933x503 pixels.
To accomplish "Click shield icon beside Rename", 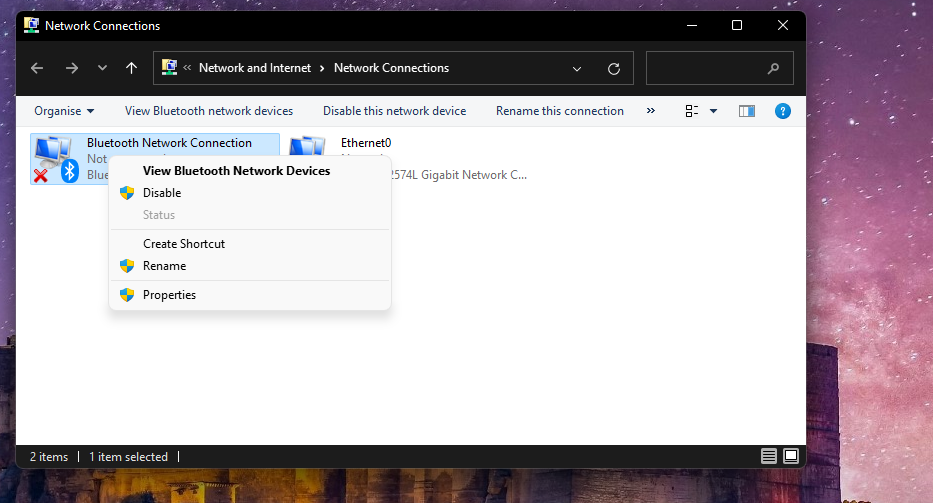I will point(127,266).
